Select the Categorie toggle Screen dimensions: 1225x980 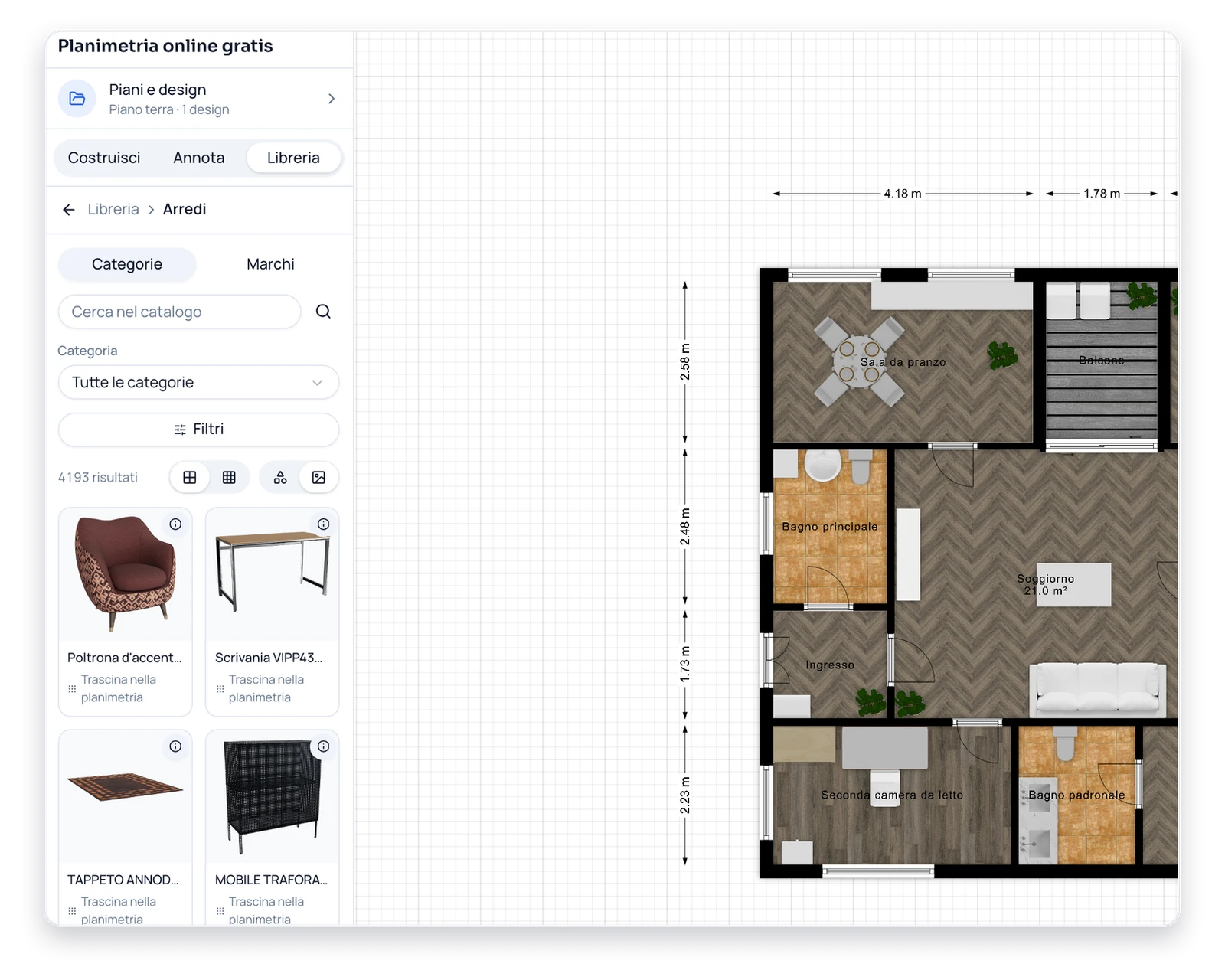pyautogui.click(x=127, y=264)
